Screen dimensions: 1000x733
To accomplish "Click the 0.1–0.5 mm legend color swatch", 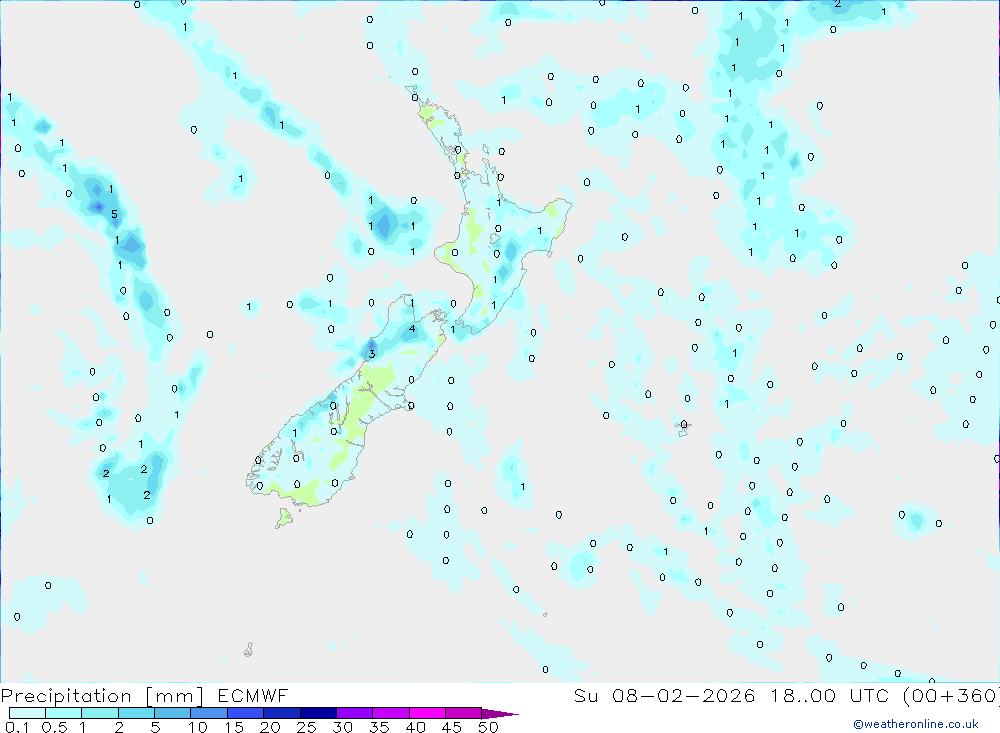I will (x=27, y=713).
